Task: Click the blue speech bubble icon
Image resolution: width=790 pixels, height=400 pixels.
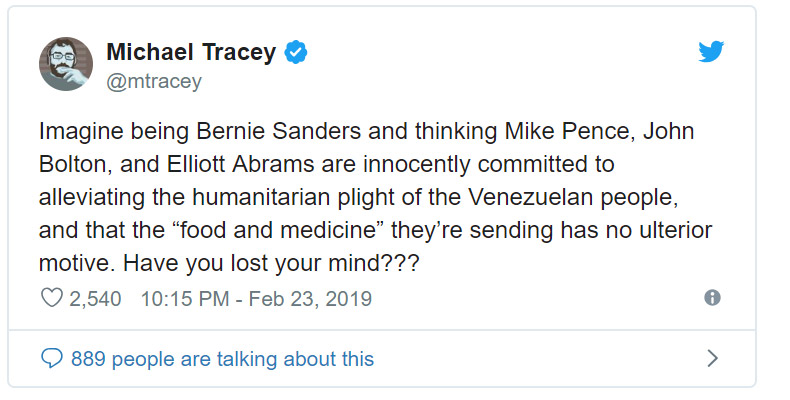Action: click(51, 358)
